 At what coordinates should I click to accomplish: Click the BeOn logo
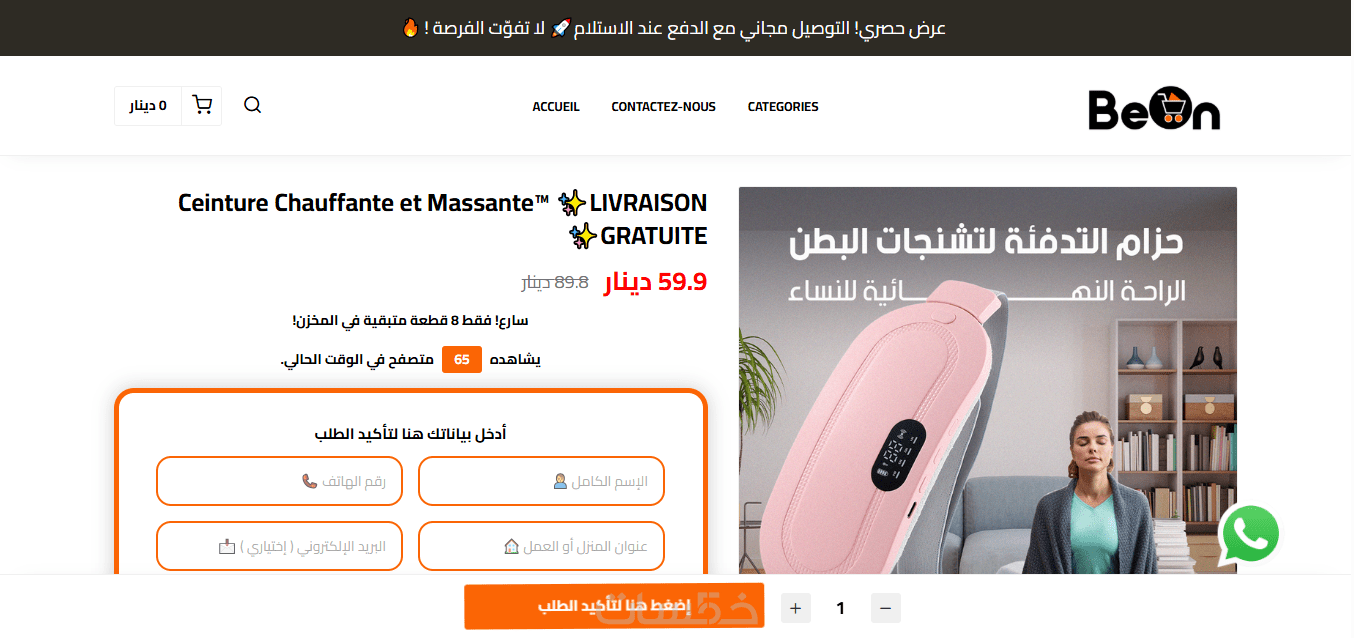(1154, 108)
